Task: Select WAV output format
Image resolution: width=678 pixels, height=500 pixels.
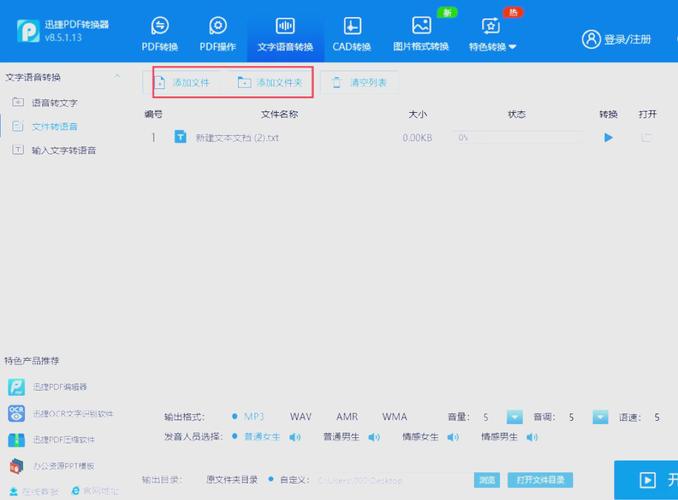Action: [301, 417]
